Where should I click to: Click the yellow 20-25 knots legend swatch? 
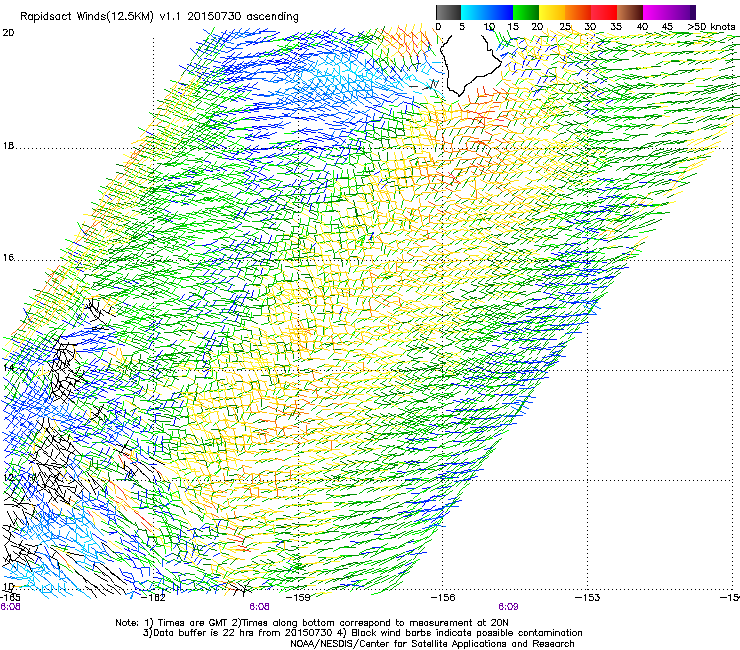tap(552, 12)
